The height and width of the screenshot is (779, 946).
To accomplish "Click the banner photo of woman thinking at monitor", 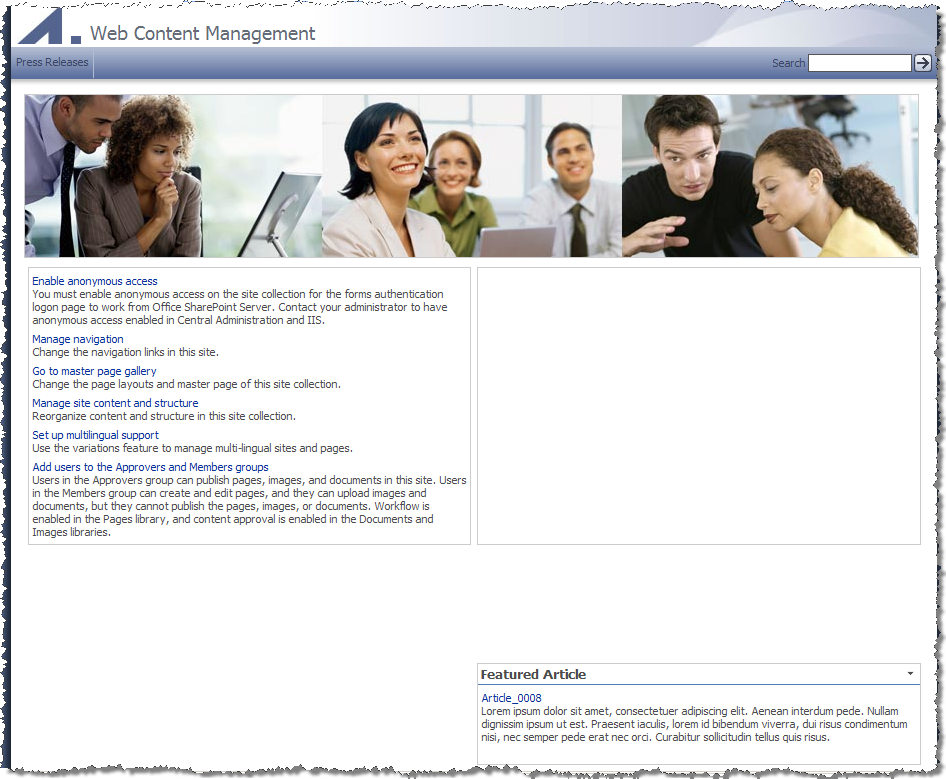I will (173, 176).
